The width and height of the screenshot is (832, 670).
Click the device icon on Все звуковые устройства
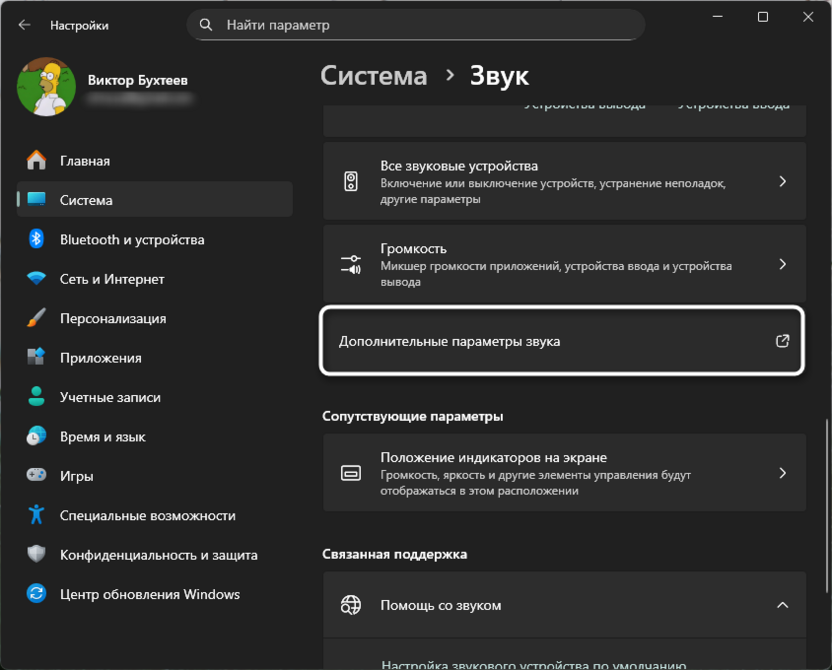click(x=351, y=180)
